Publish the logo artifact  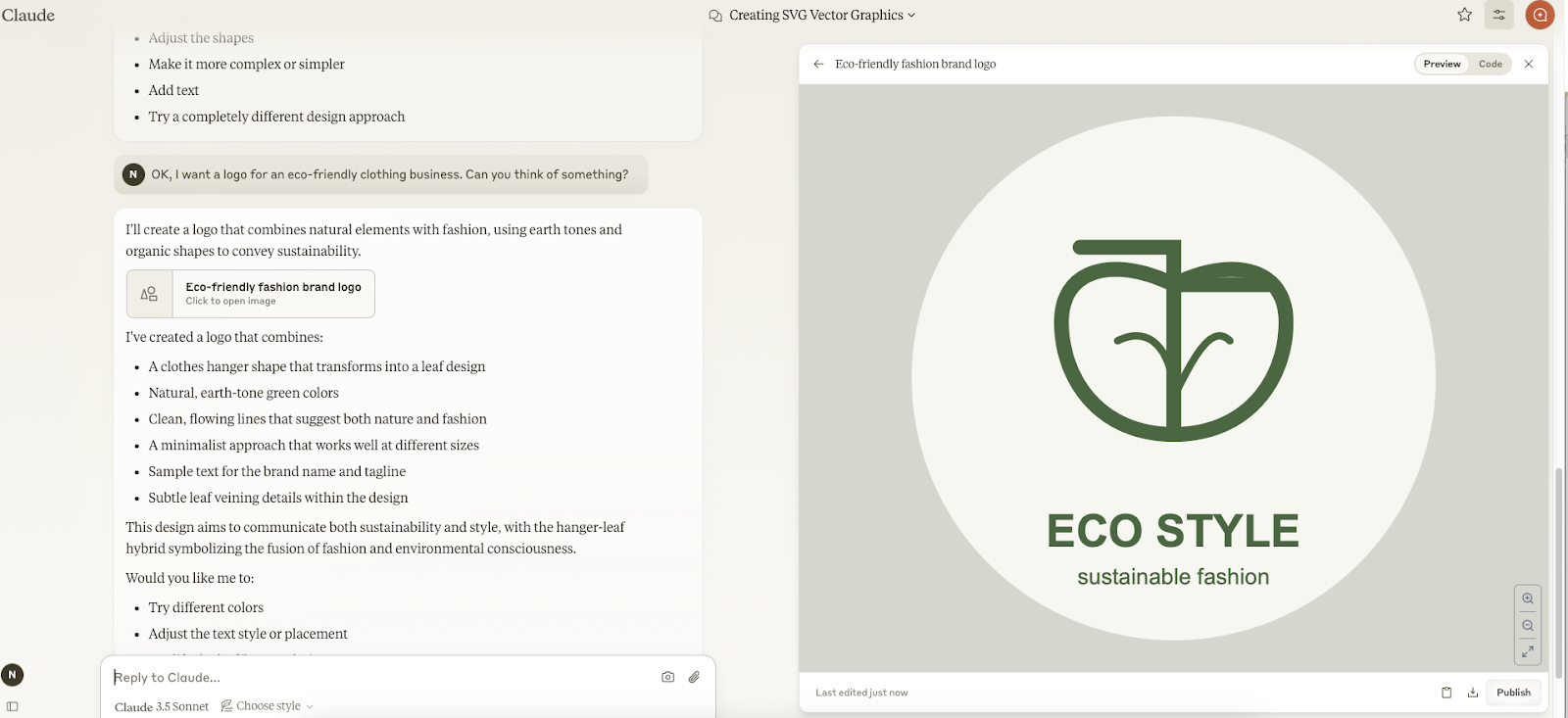pyautogui.click(x=1513, y=693)
